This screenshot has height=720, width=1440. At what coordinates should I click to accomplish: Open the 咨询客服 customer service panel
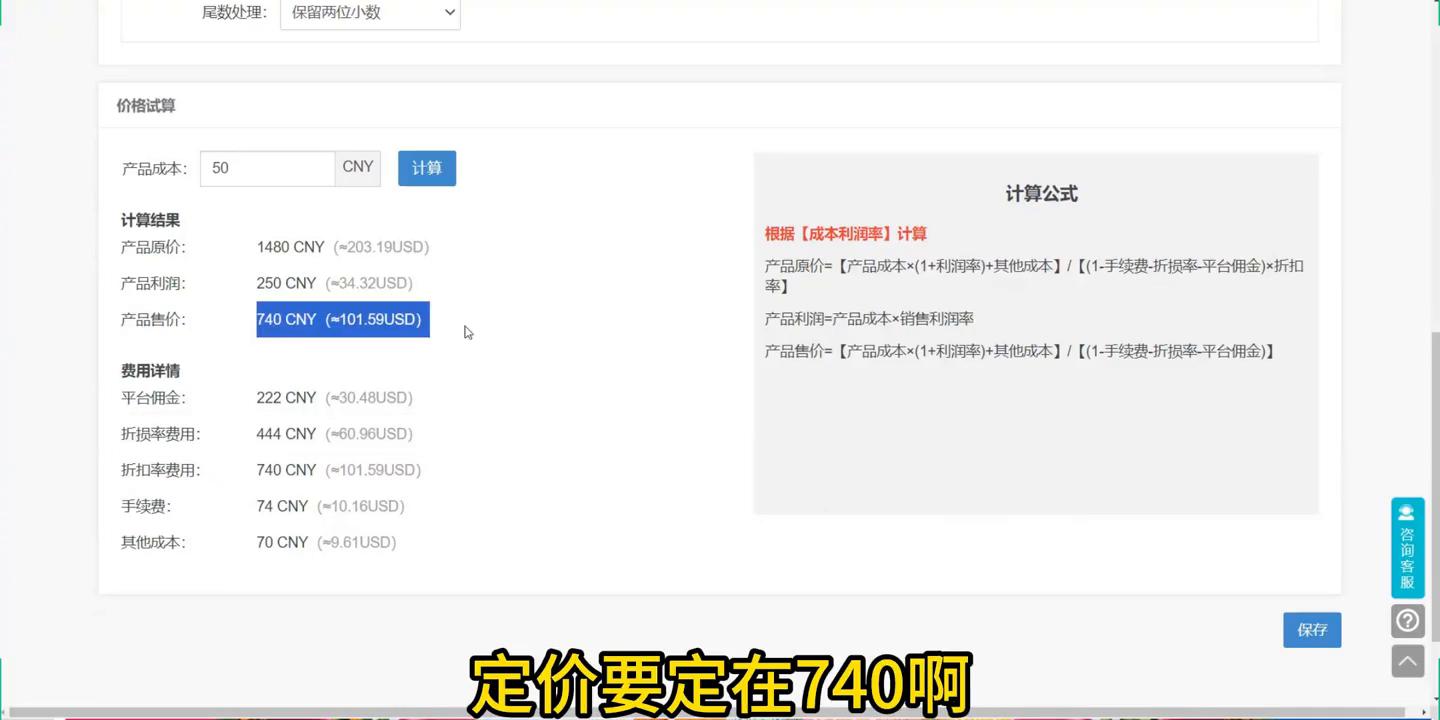coord(1407,548)
